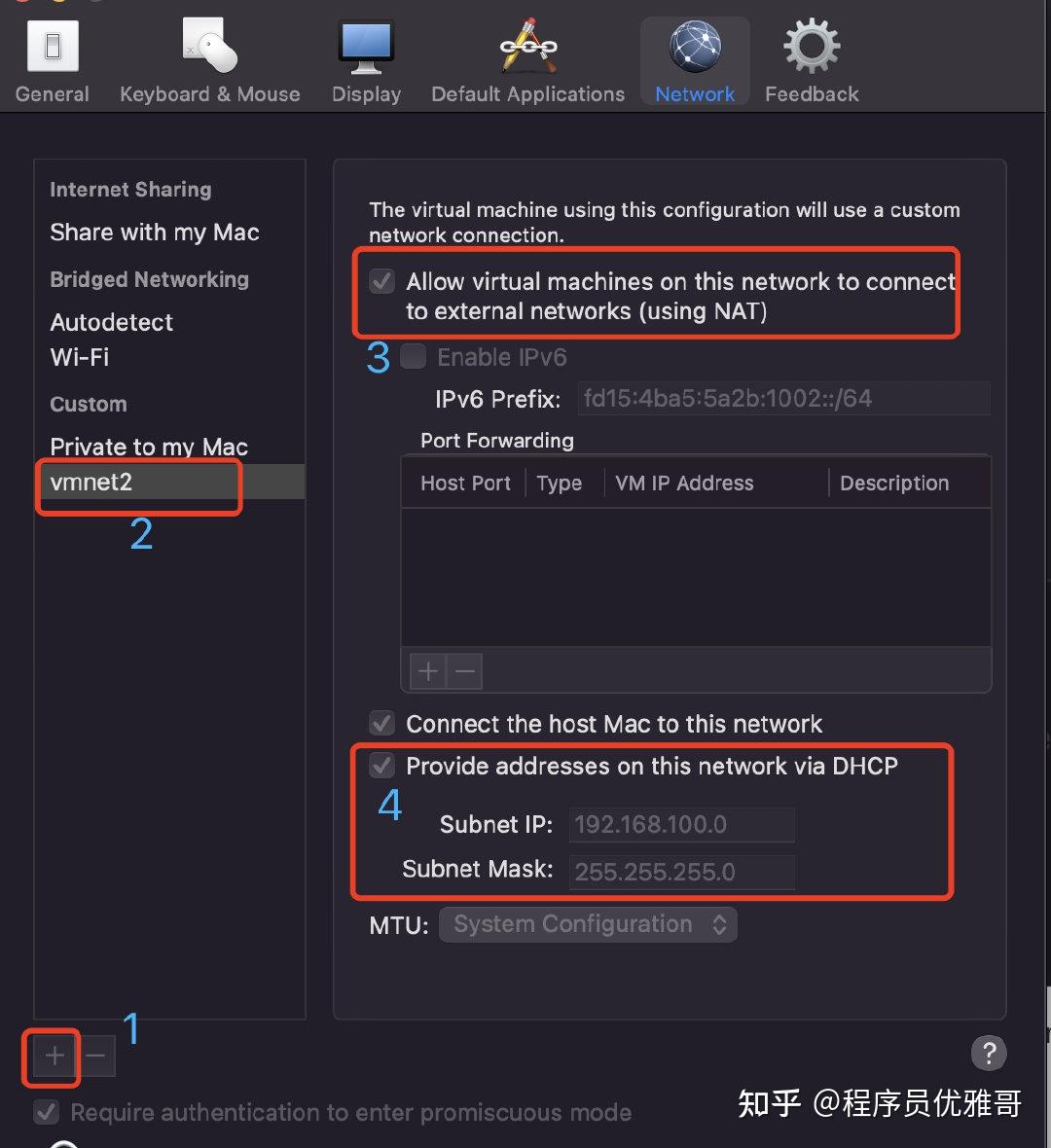The image size is (1051, 1148).
Task: Toggle Provide addresses on this network via DHCP
Action: click(x=381, y=766)
